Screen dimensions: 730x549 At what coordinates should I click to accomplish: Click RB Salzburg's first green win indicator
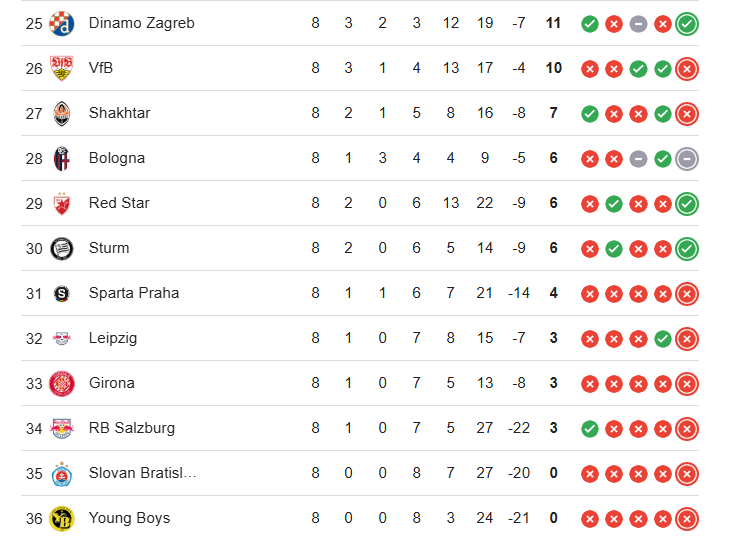589,429
